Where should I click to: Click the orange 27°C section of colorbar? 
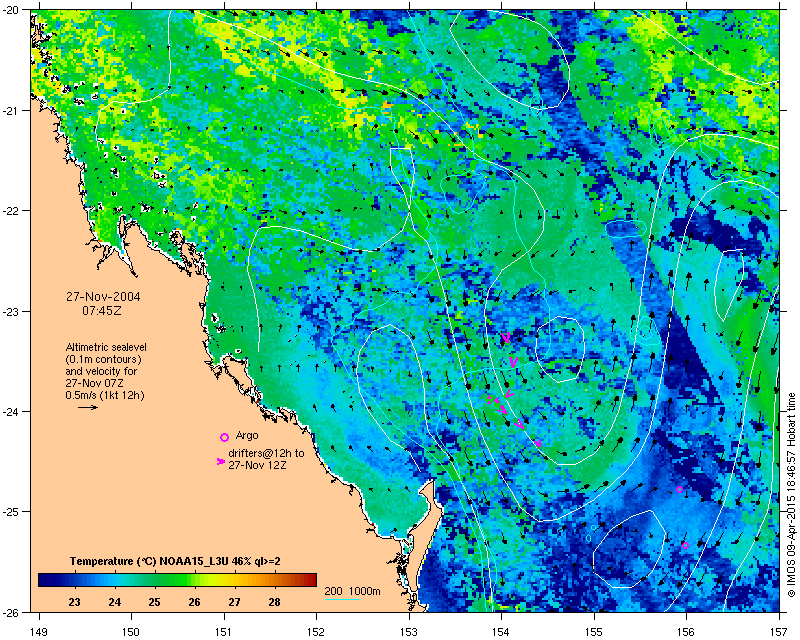coord(234,580)
